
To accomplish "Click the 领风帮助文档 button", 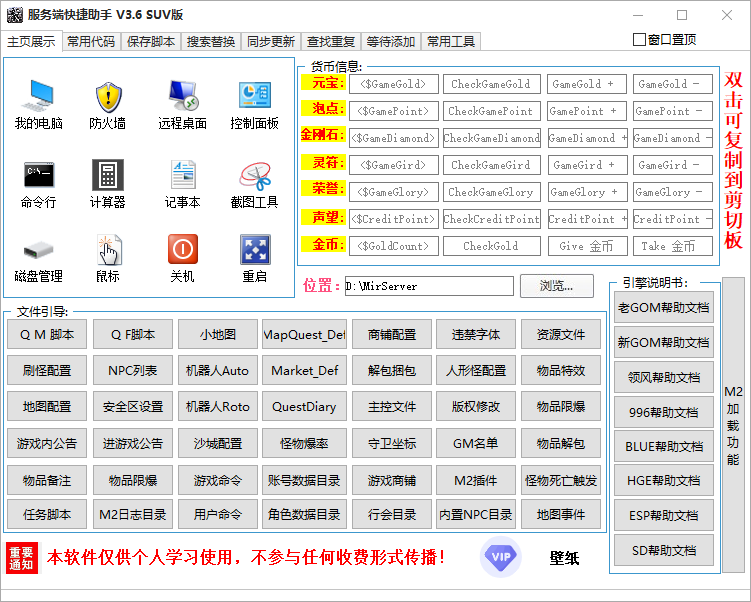I will point(664,377).
